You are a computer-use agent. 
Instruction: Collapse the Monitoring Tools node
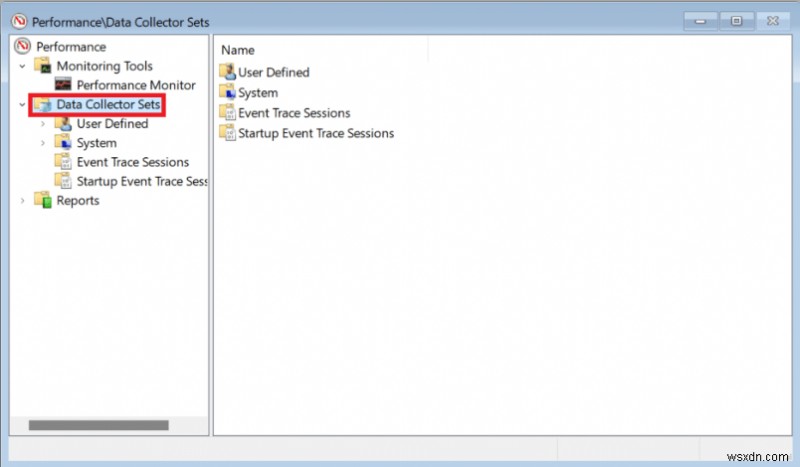tap(22, 66)
